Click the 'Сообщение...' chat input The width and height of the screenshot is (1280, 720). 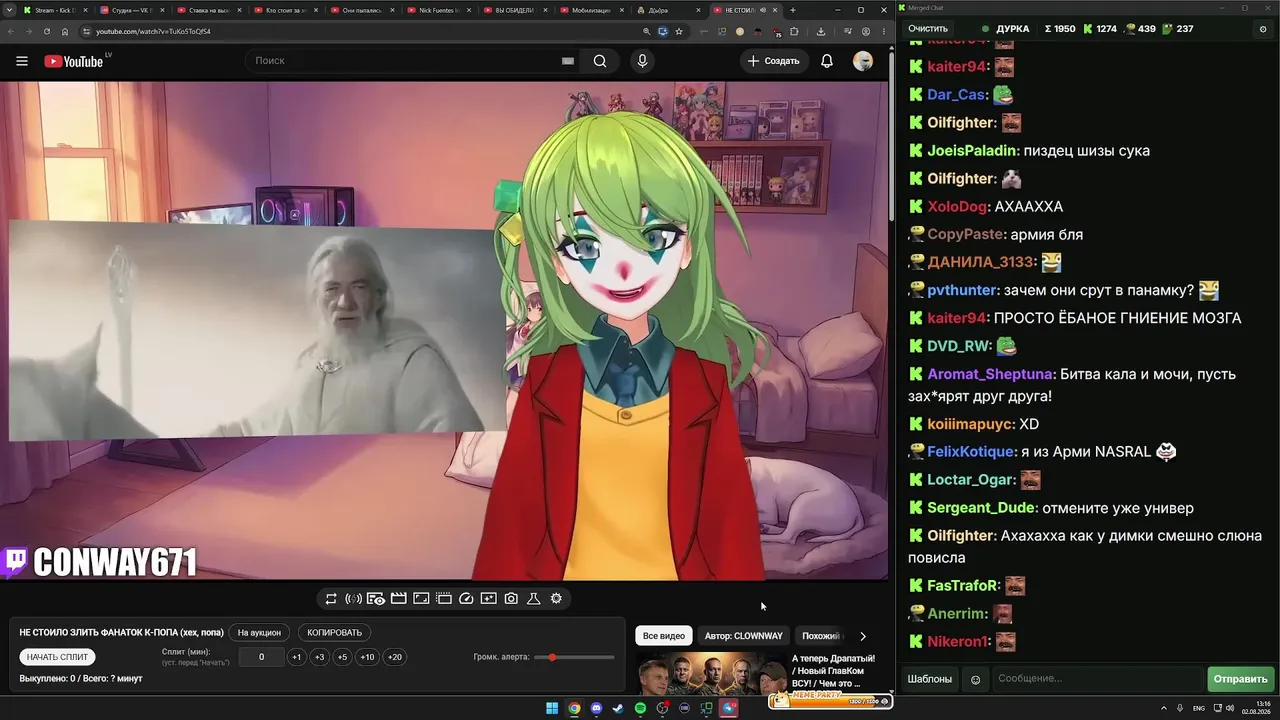tap(1097, 680)
